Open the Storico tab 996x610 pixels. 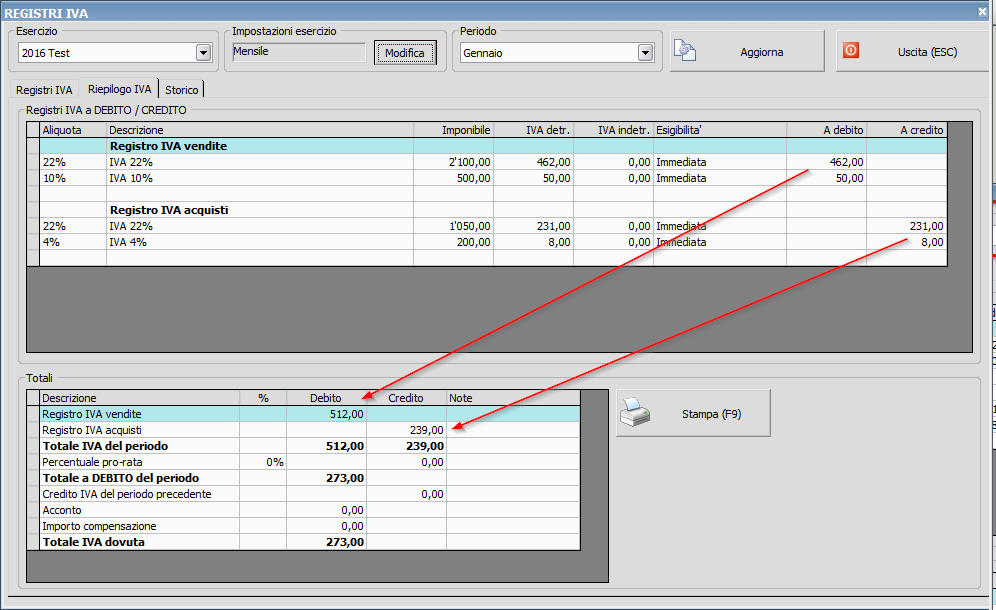pos(182,90)
